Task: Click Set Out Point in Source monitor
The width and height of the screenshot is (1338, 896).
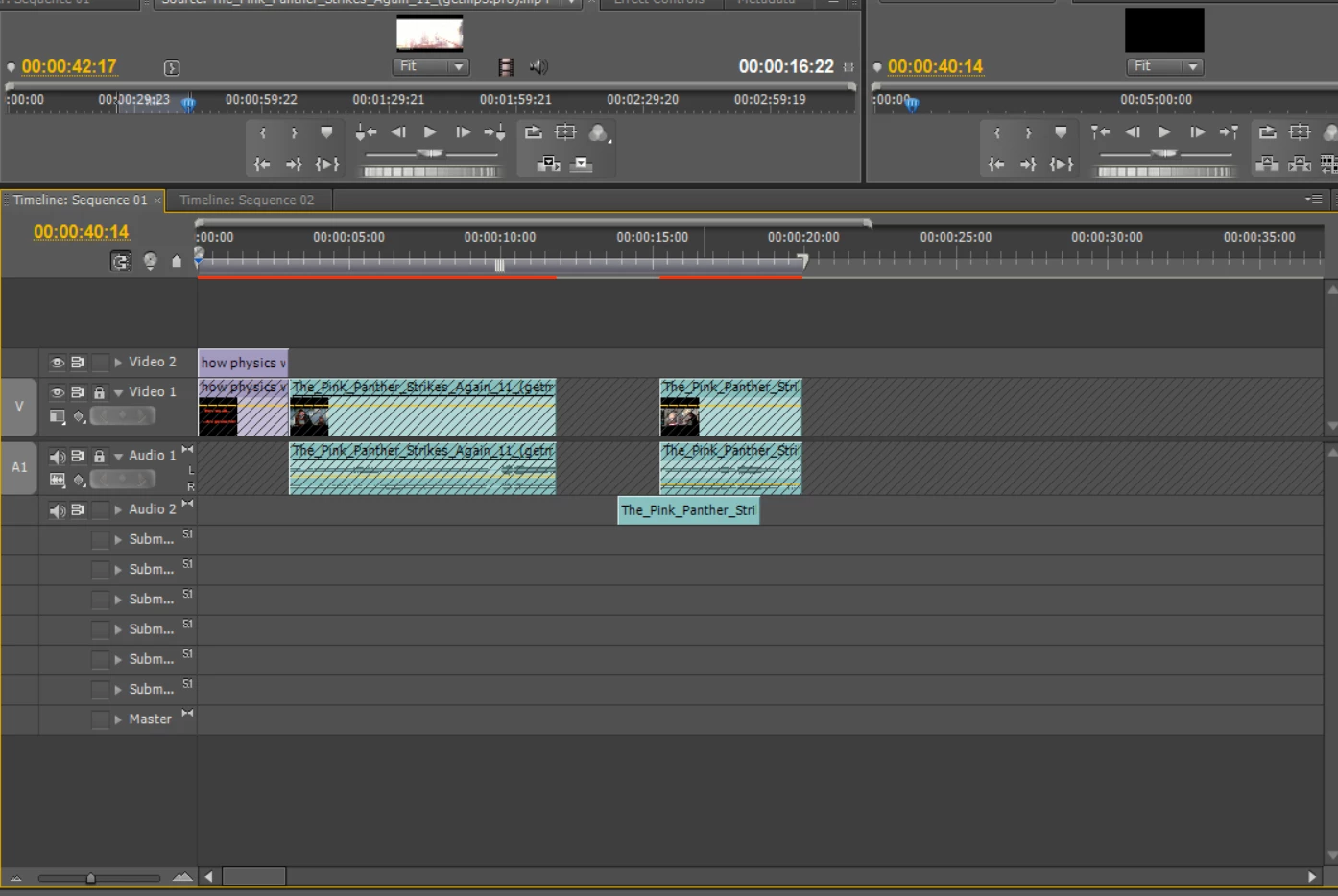Action: click(294, 133)
